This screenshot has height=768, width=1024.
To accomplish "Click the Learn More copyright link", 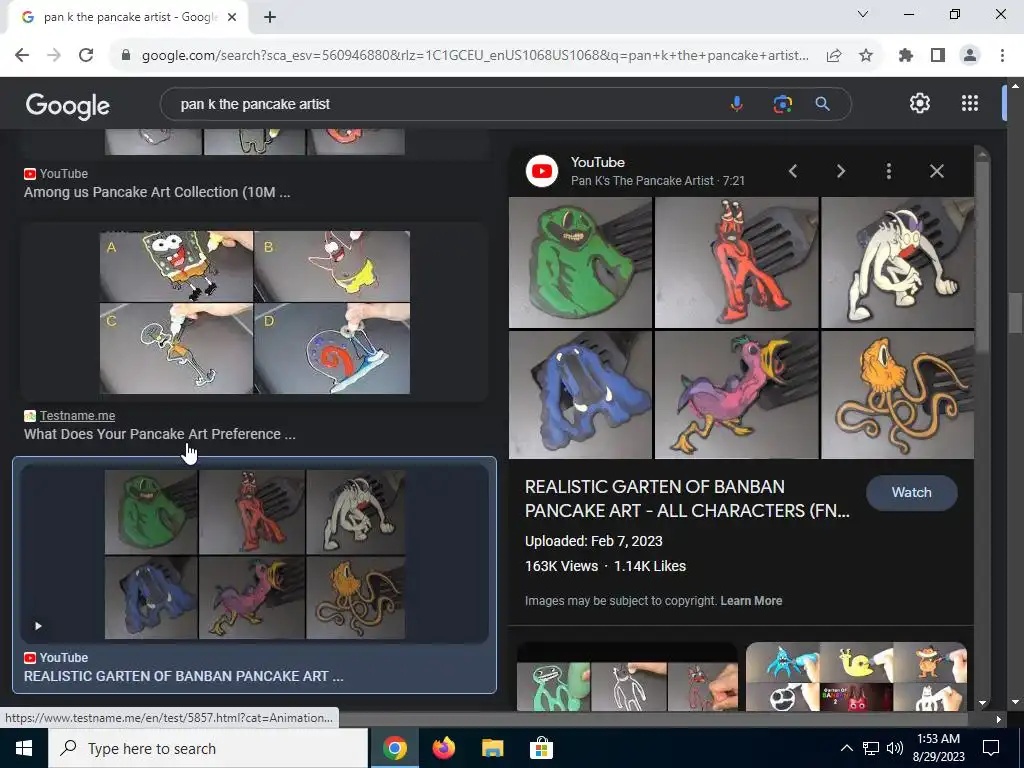I will click(751, 601).
